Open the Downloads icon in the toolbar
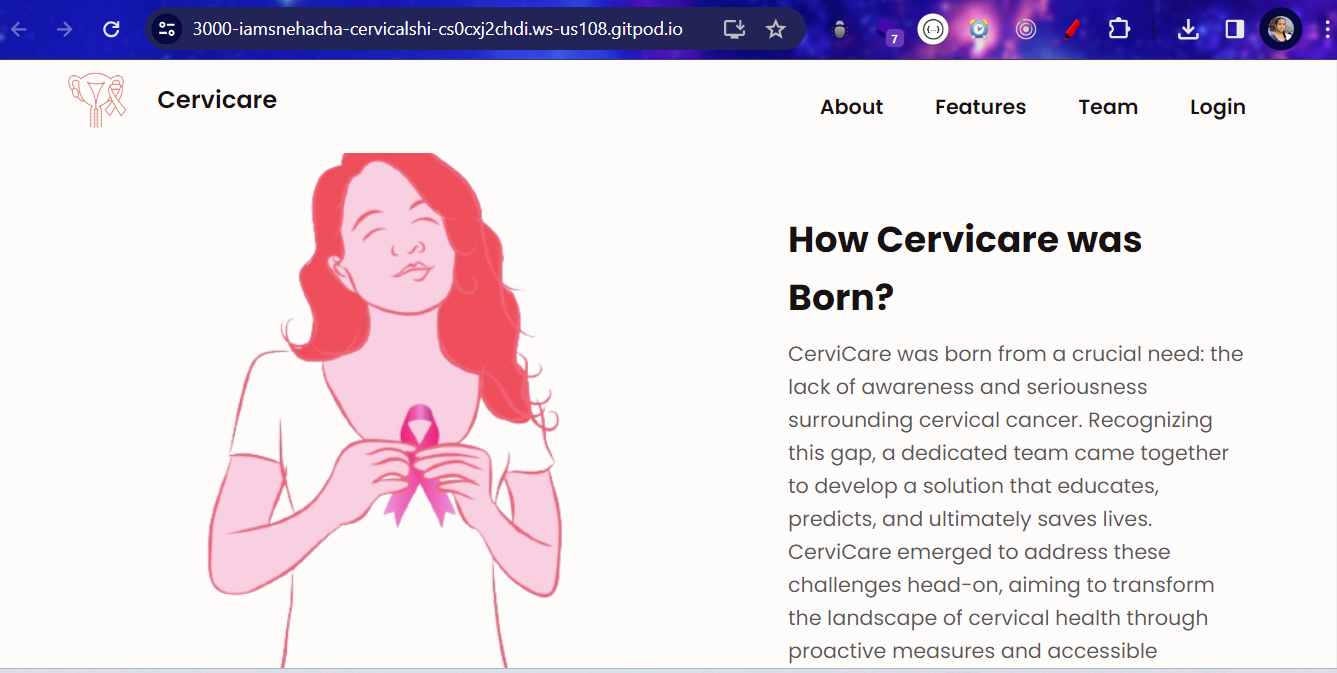Screen dimensions: 1337x673 click(x=1189, y=29)
